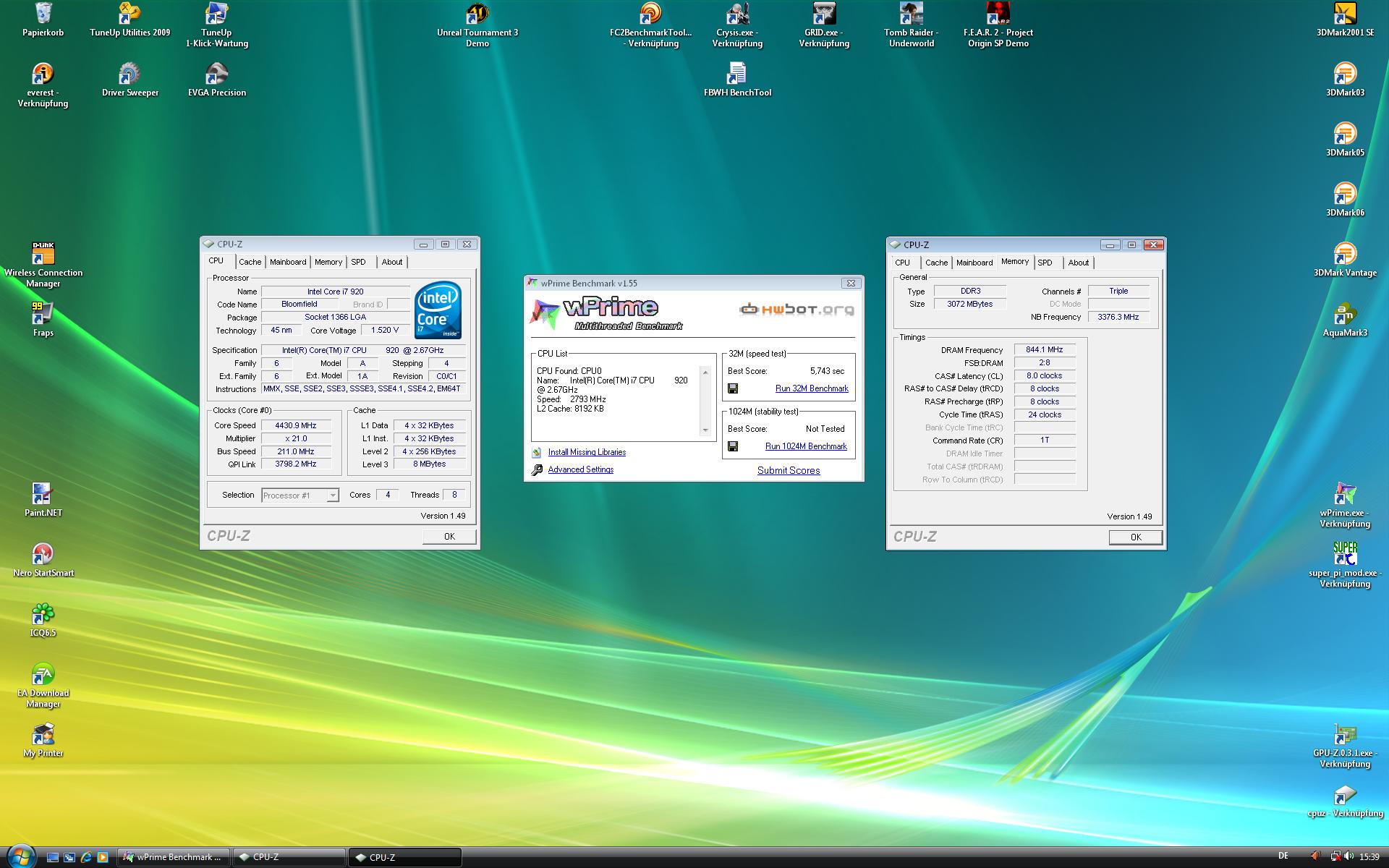Click Run 32M Benchmark link
1389x868 pixels.
point(812,388)
